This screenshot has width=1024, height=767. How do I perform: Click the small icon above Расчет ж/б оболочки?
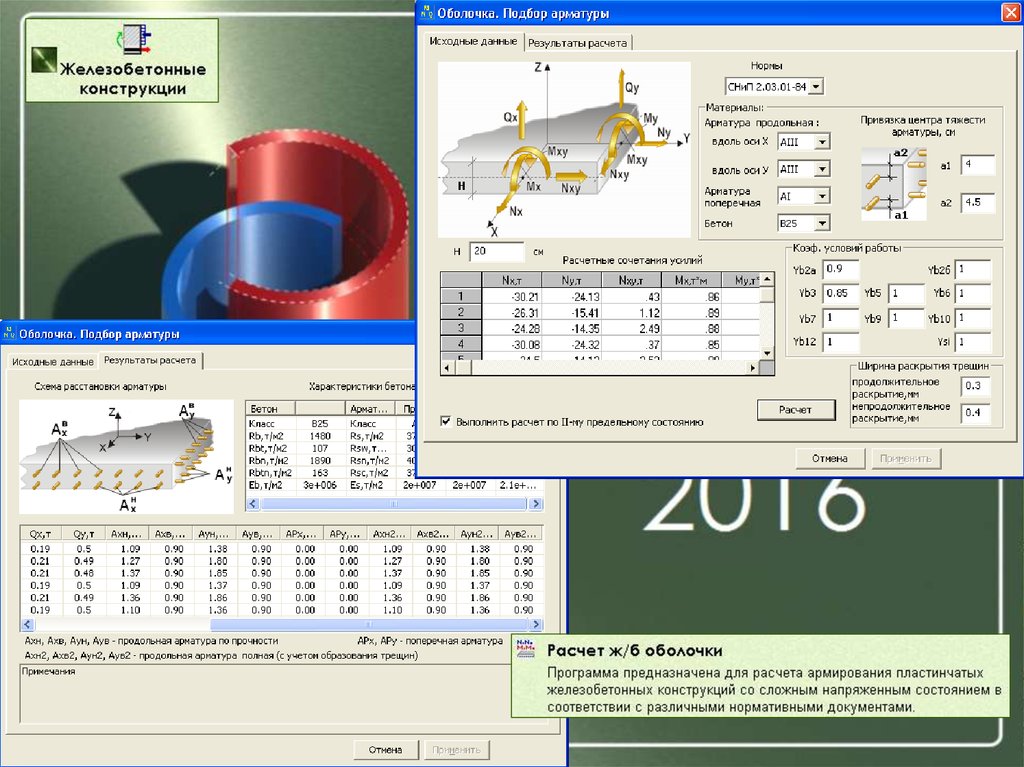click(523, 645)
